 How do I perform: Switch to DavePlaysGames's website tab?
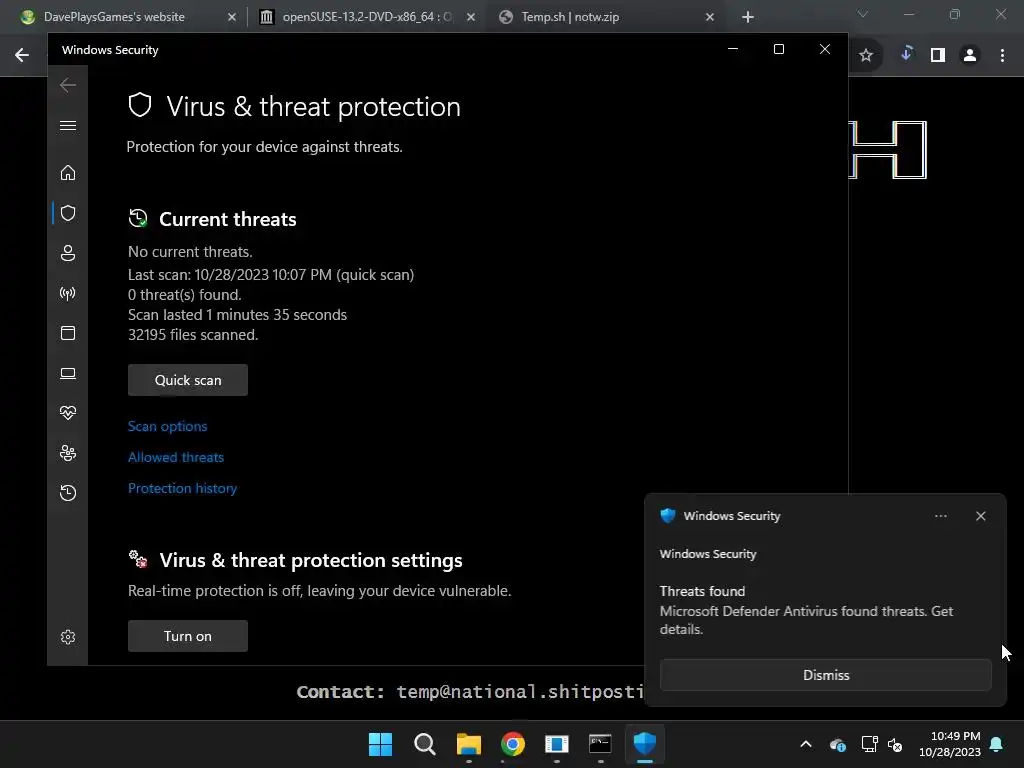(114, 17)
